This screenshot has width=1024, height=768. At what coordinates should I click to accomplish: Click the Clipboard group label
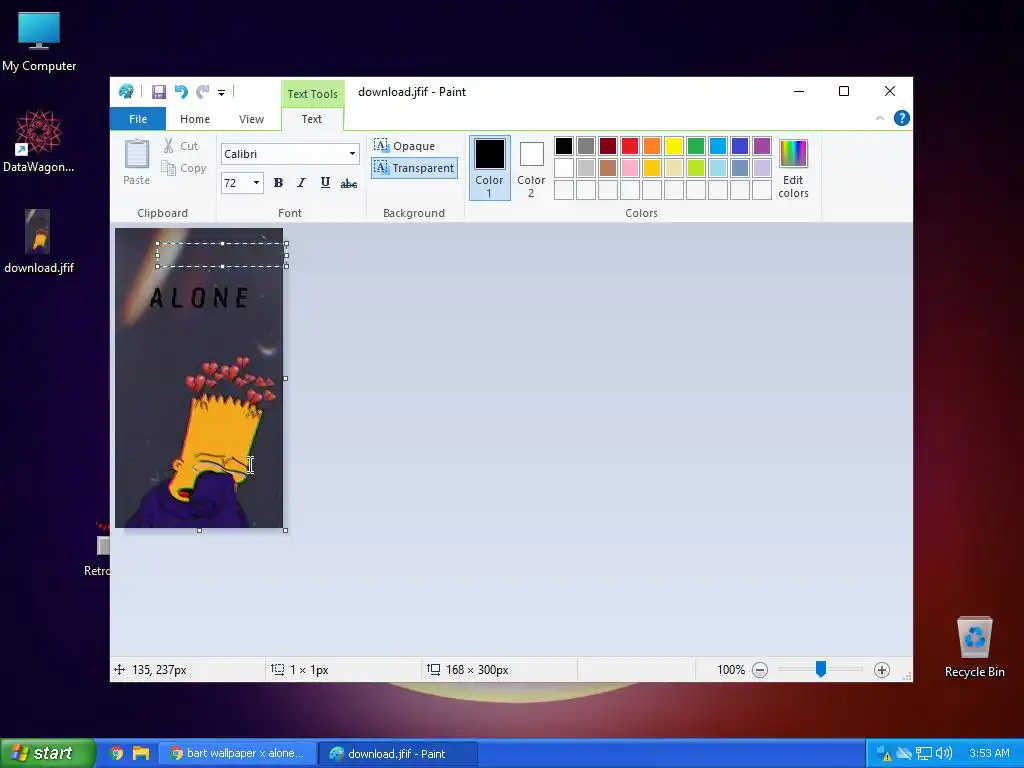click(163, 213)
